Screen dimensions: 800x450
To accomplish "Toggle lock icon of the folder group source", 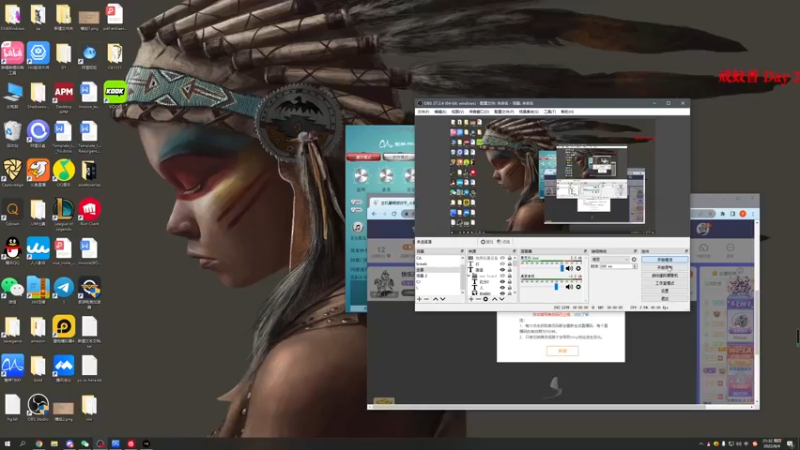I will [x=510, y=276].
